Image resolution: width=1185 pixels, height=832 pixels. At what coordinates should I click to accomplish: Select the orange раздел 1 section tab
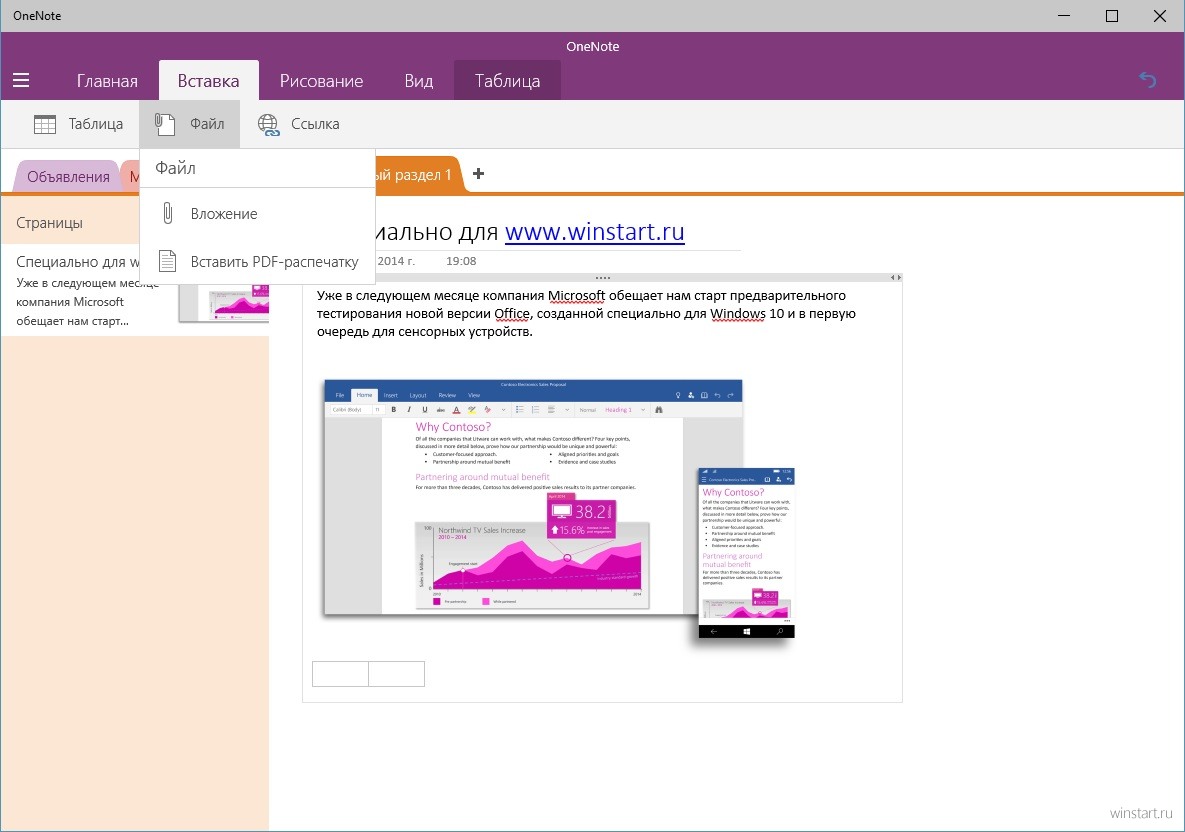419,175
